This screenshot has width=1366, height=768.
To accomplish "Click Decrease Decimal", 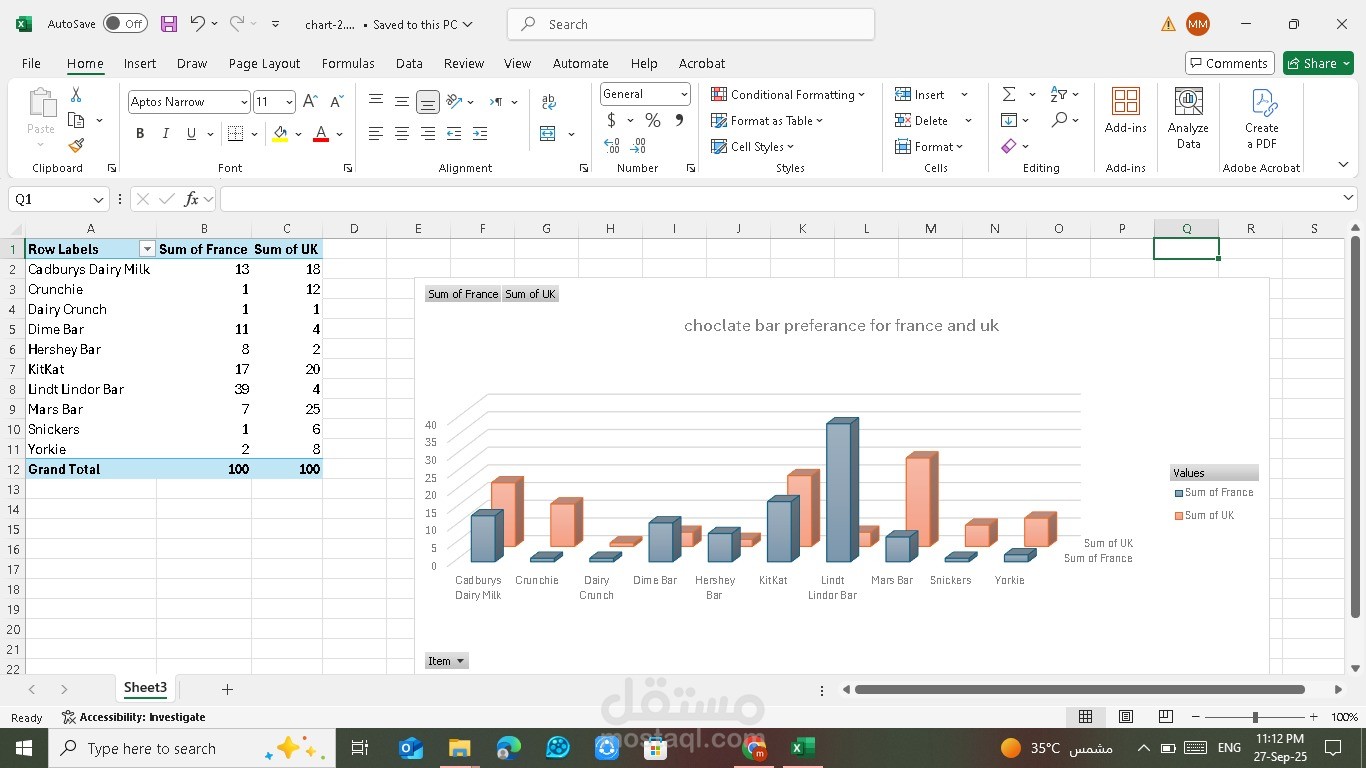I will (638, 146).
